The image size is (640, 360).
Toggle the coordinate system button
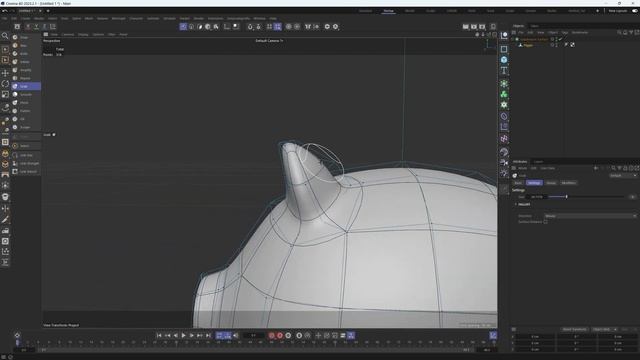pos(53,27)
